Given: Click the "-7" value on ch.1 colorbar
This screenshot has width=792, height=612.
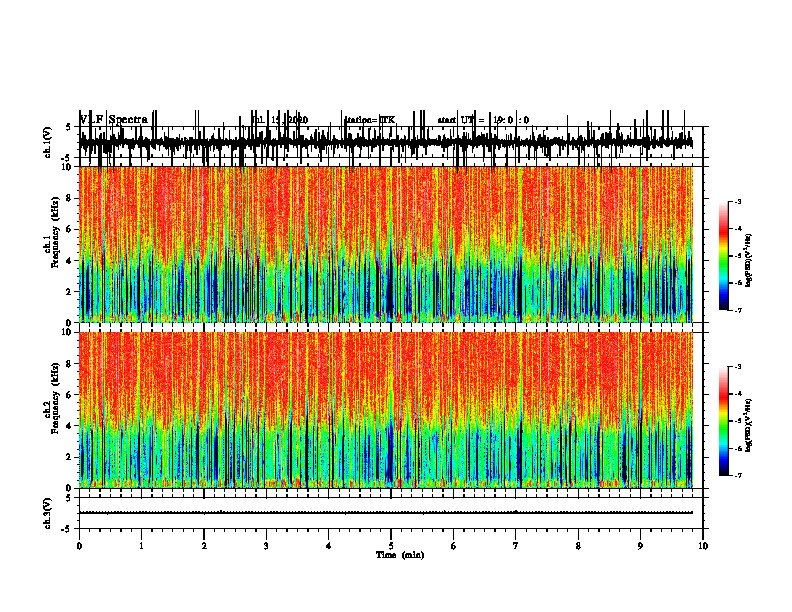Looking at the screenshot, I should pos(738,310).
